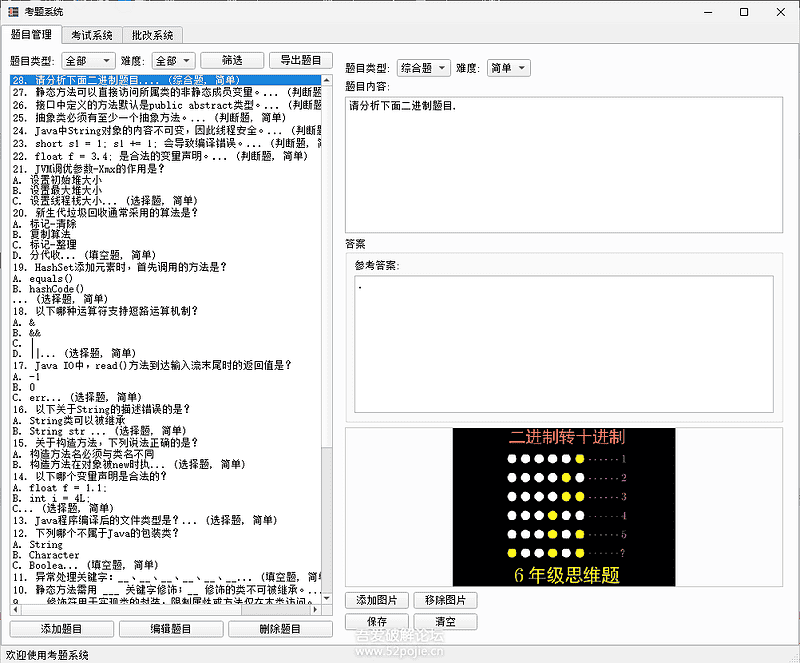Select question 26 about 接口 public abstract

[166, 105]
